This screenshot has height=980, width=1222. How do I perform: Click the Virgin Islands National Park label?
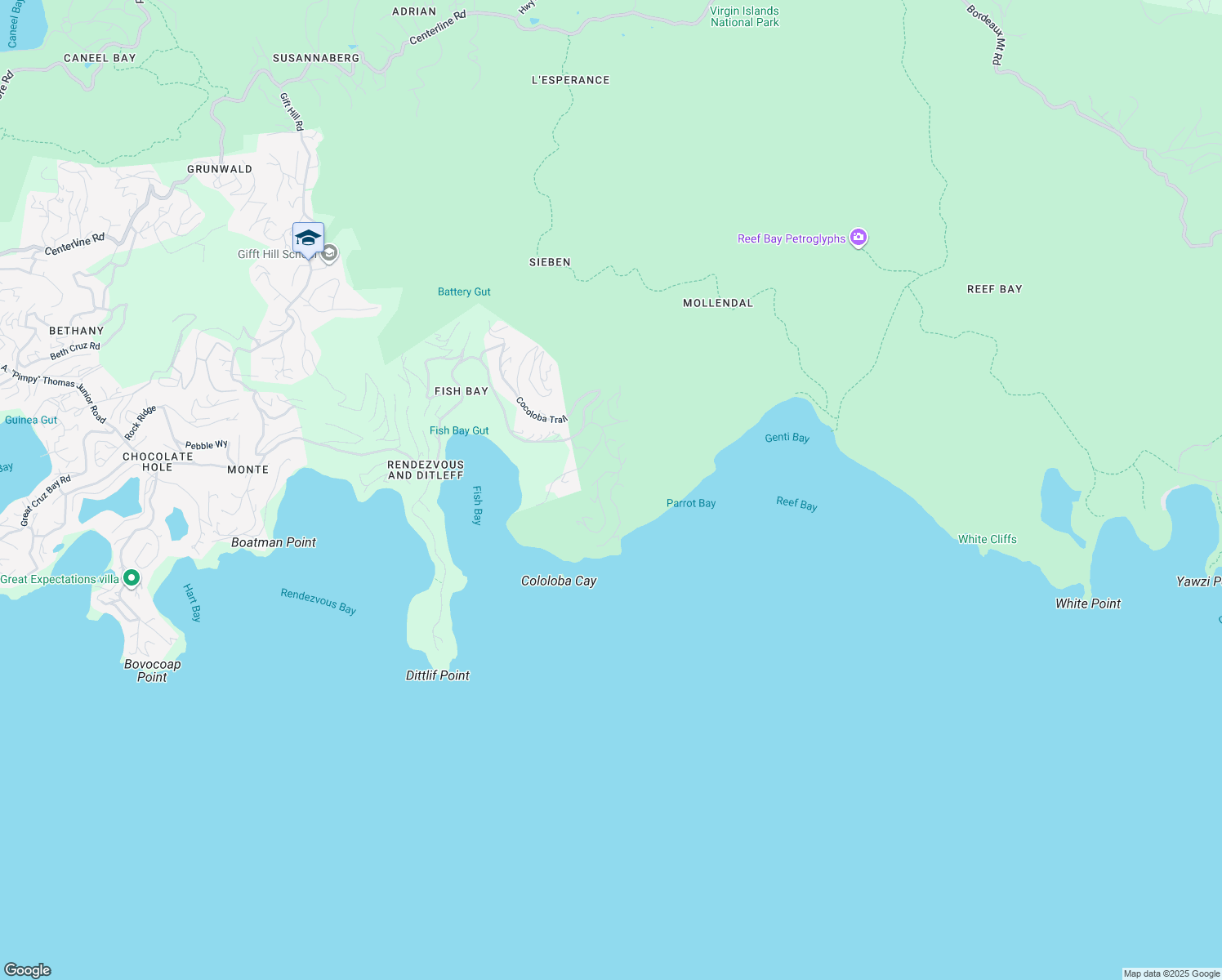pyautogui.click(x=744, y=17)
